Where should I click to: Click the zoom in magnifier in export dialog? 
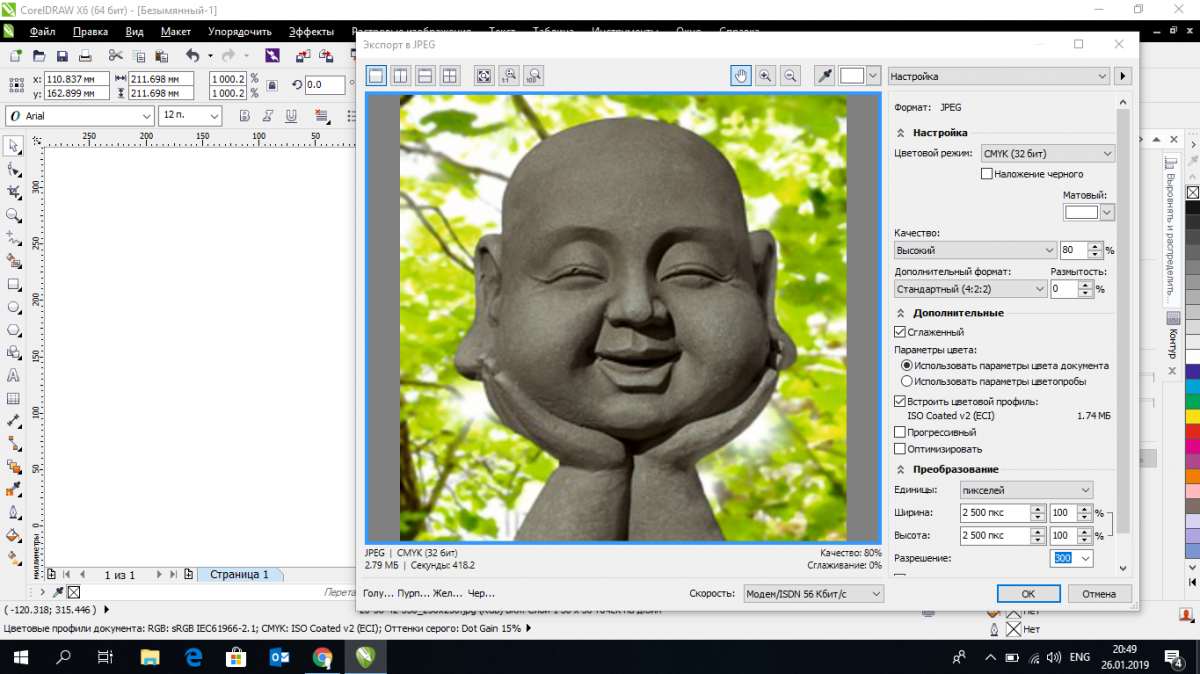click(766, 76)
